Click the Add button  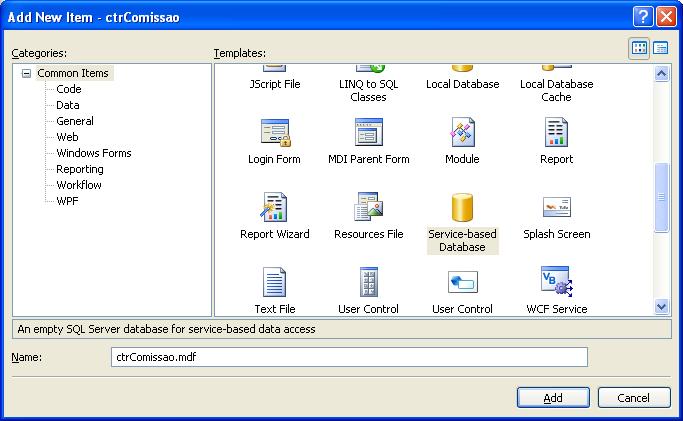(x=553, y=397)
